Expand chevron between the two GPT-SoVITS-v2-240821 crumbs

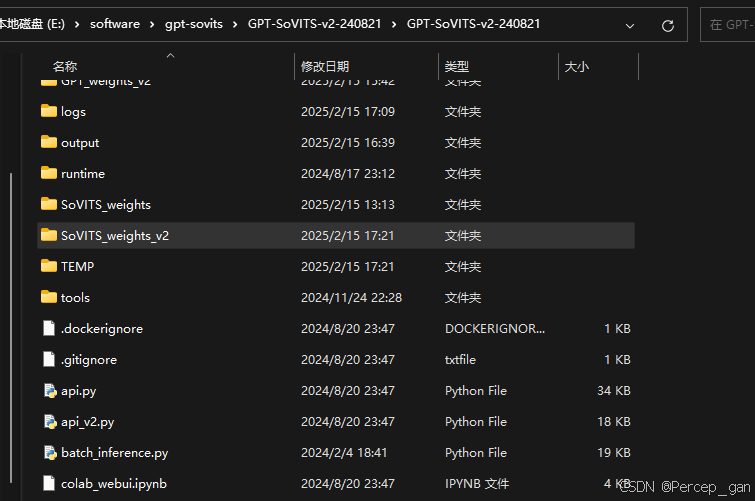point(394,24)
